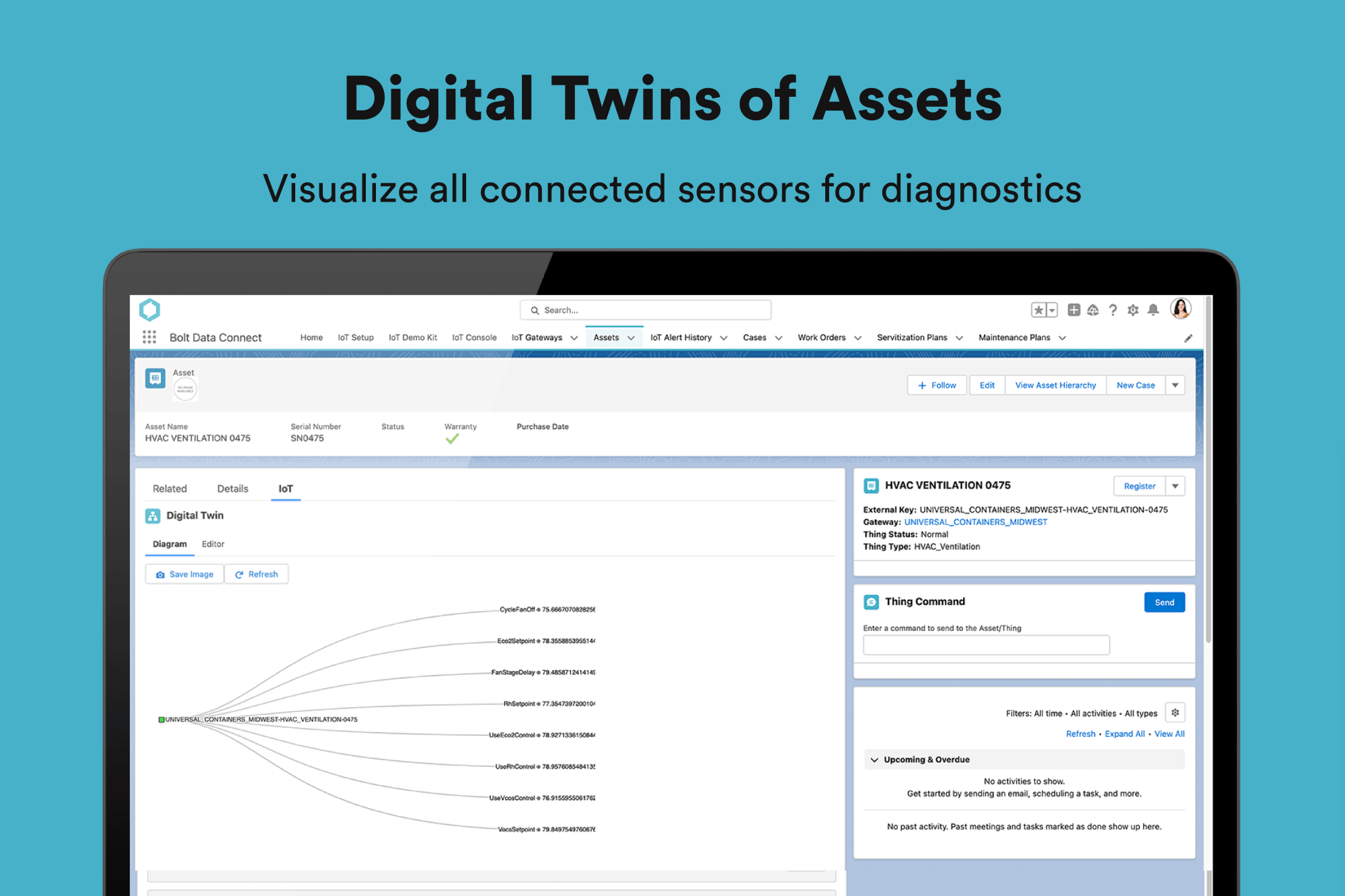Open dropdown arrow next to New Case

pyautogui.click(x=1175, y=385)
